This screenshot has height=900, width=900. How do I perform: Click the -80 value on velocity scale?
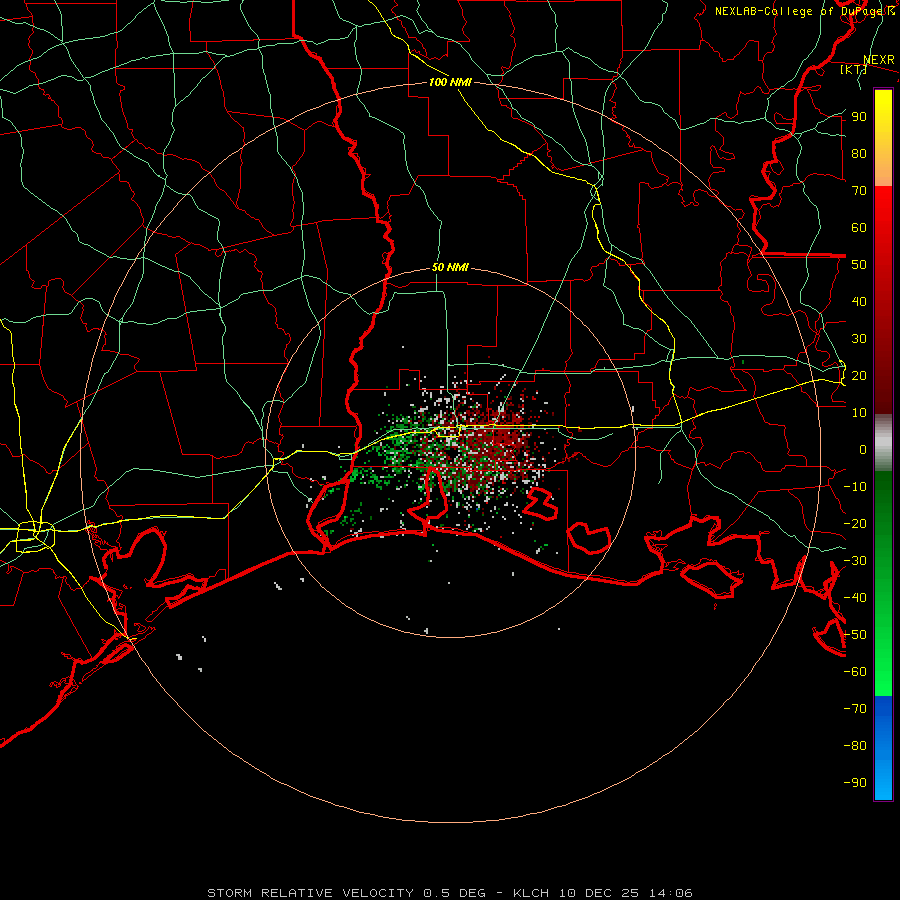tap(855, 746)
